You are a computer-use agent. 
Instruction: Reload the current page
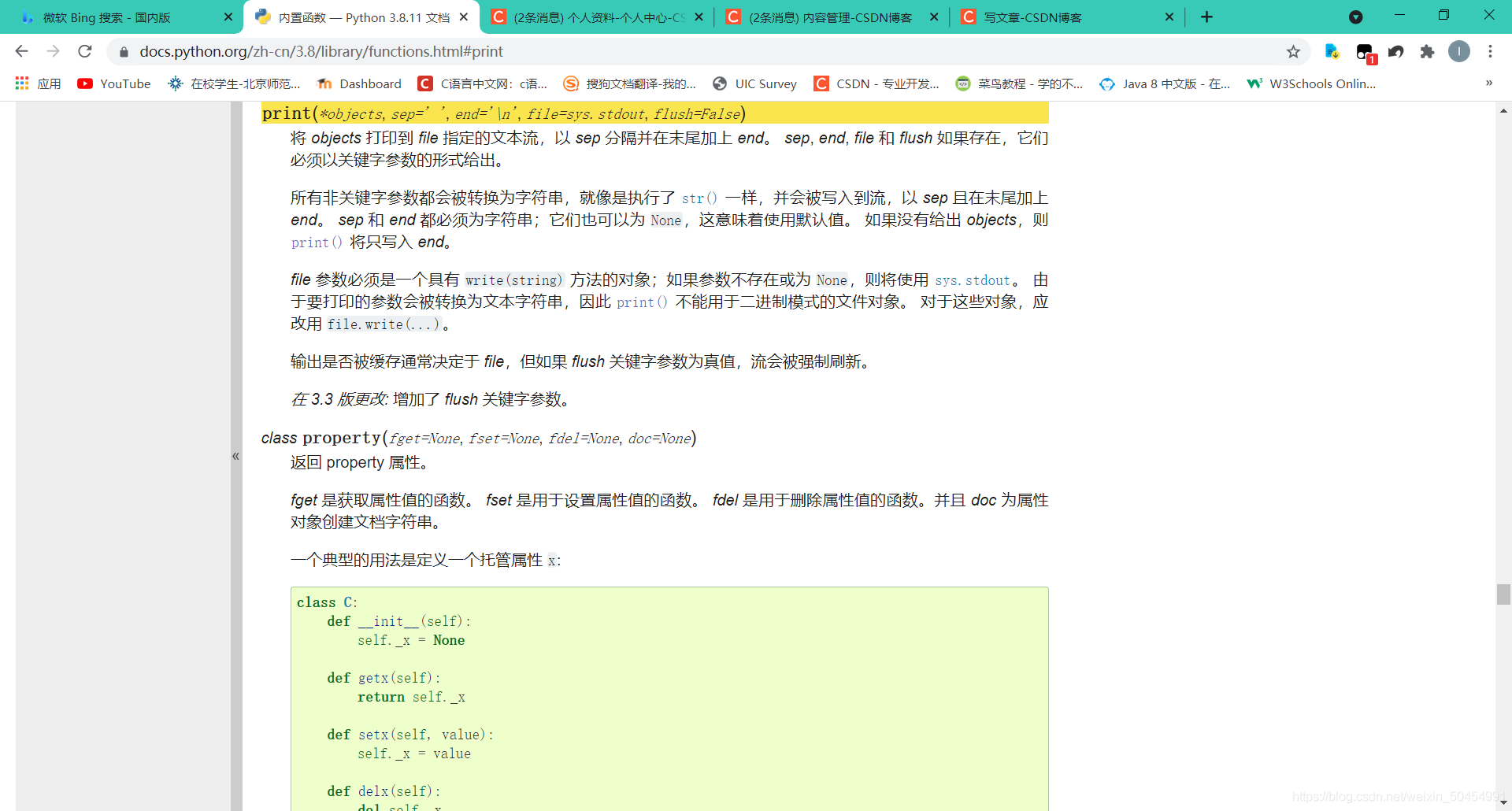[x=85, y=51]
